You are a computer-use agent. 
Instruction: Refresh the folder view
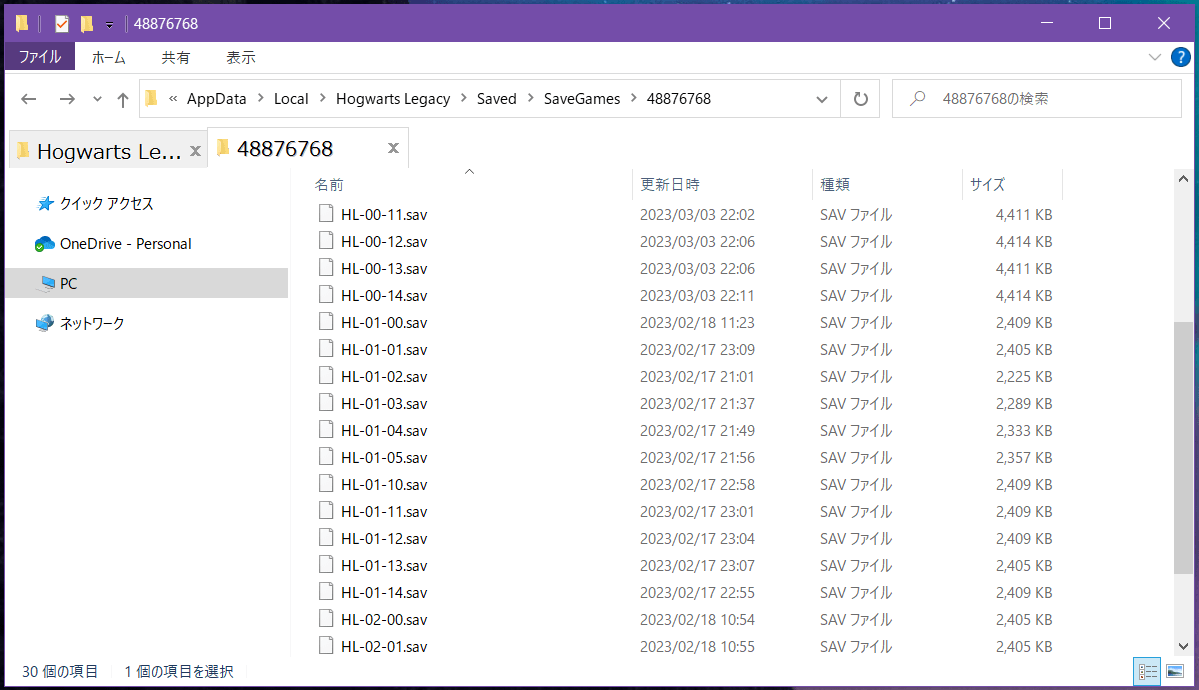pos(860,99)
